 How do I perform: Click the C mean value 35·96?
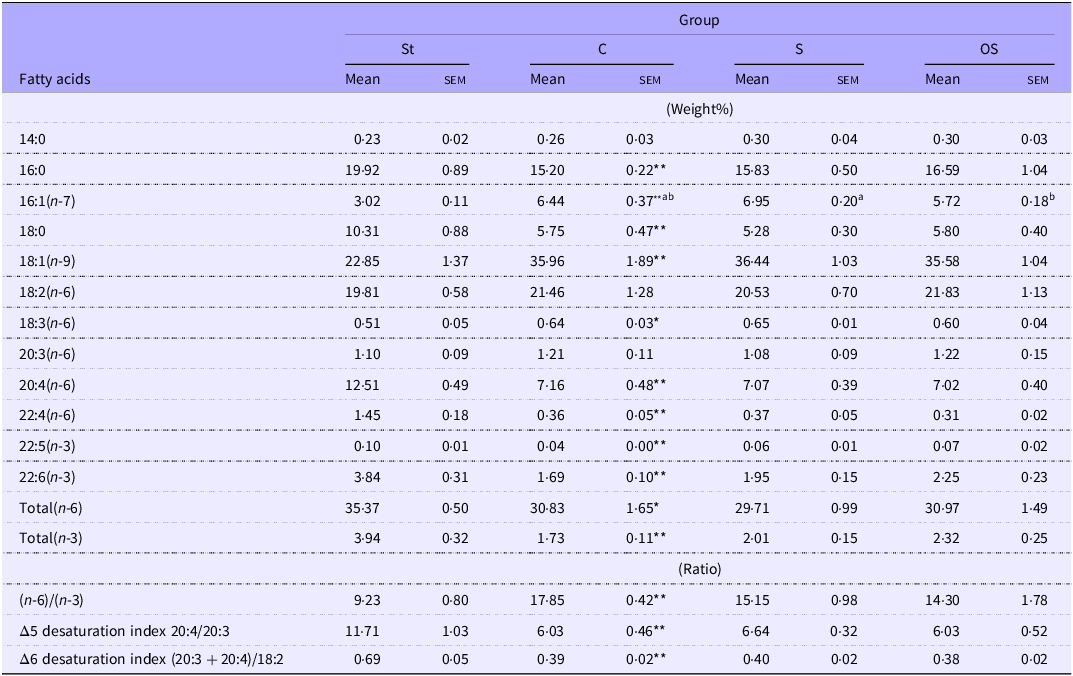click(x=547, y=261)
